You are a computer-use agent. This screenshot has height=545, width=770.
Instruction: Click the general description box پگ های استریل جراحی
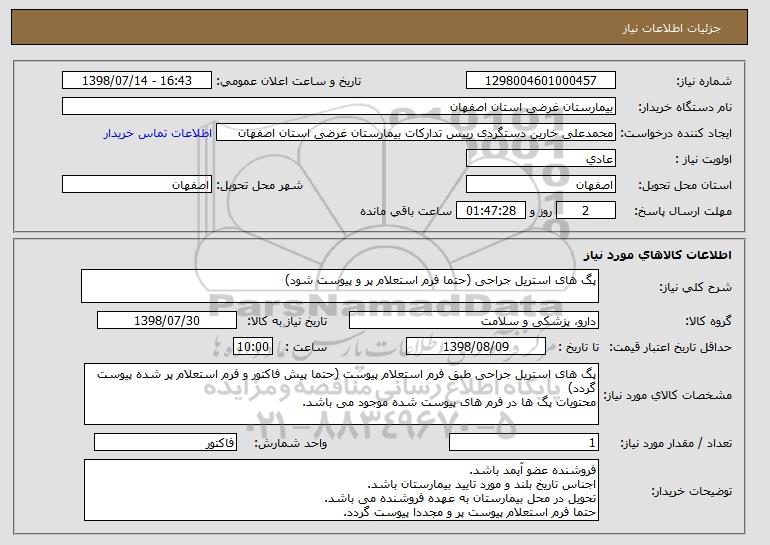tap(340, 286)
